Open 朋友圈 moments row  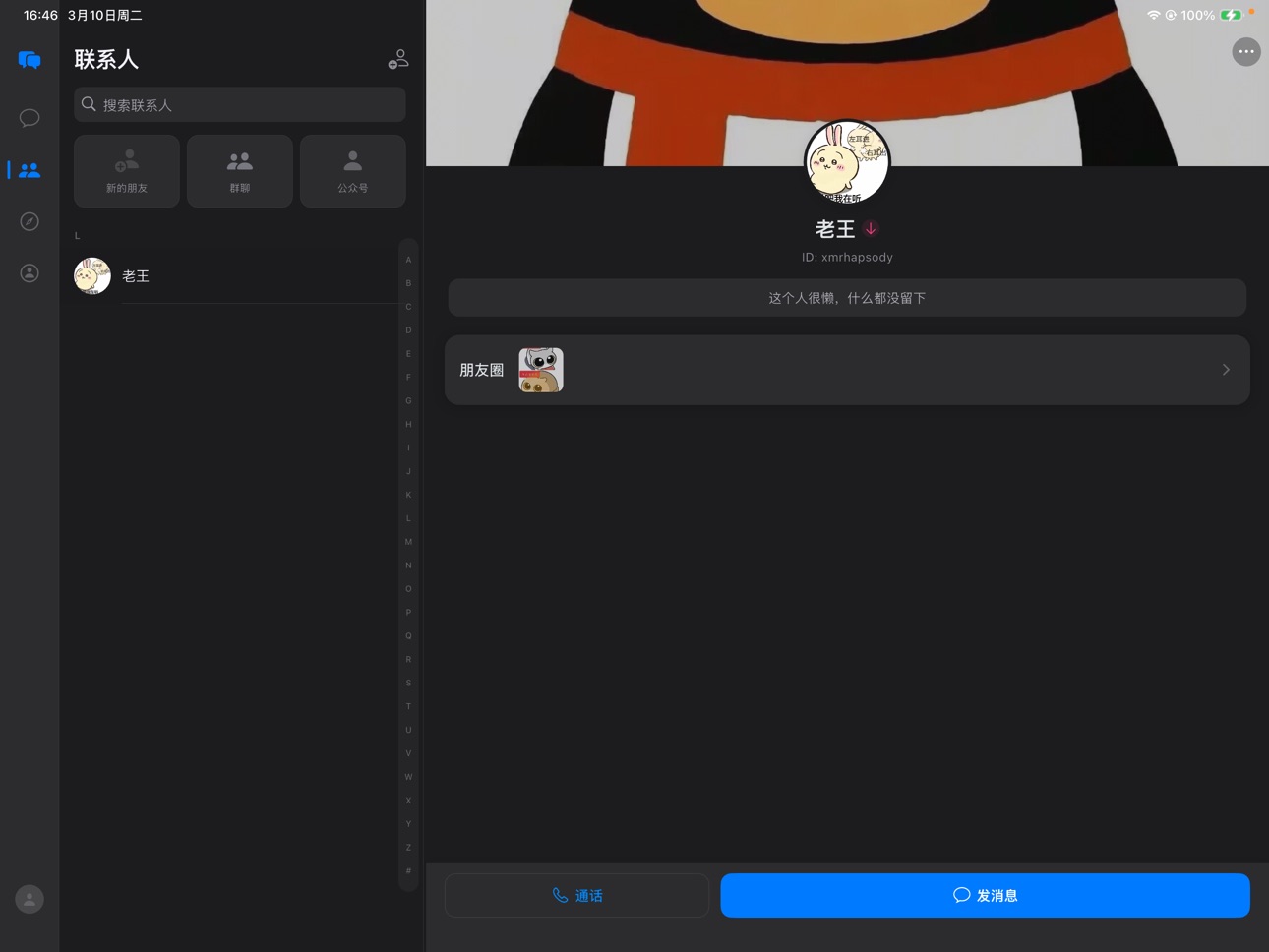[847, 370]
